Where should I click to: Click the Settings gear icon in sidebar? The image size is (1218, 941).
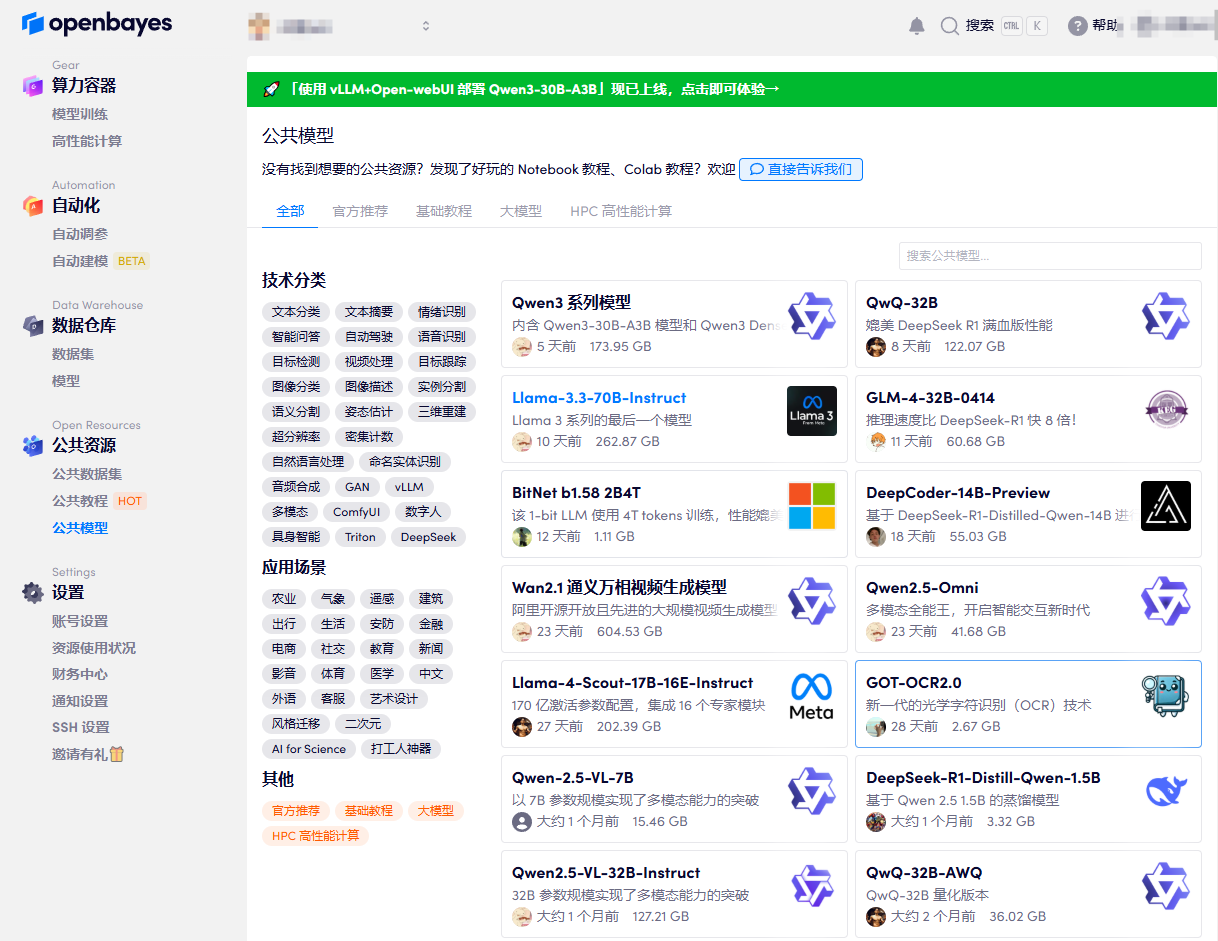click(32, 593)
